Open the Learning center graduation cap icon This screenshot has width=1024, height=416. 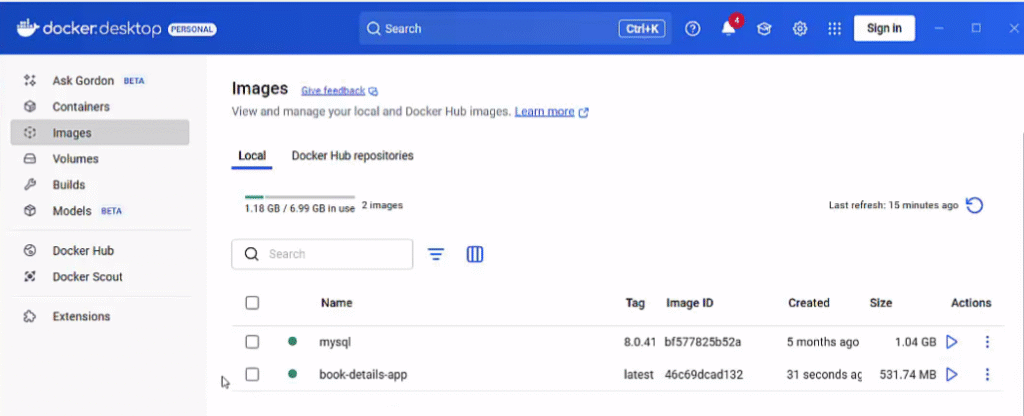764,29
